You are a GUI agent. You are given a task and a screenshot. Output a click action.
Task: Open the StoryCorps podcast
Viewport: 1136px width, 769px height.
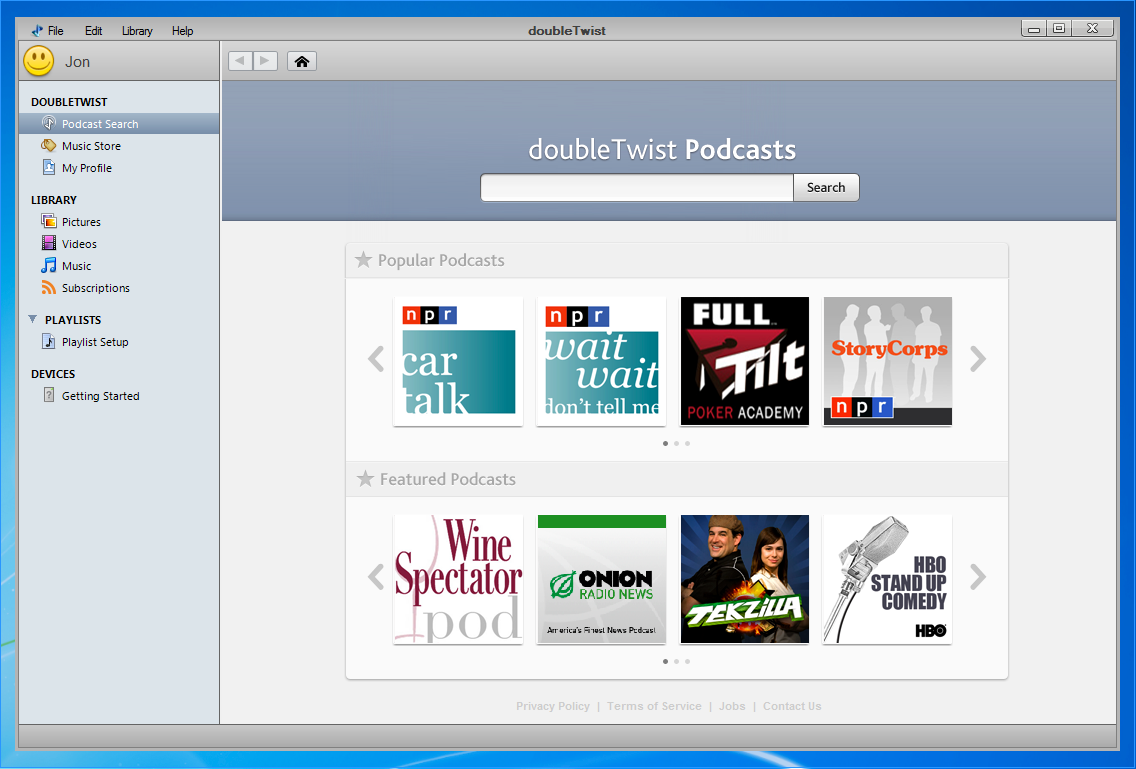click(888, 361)
